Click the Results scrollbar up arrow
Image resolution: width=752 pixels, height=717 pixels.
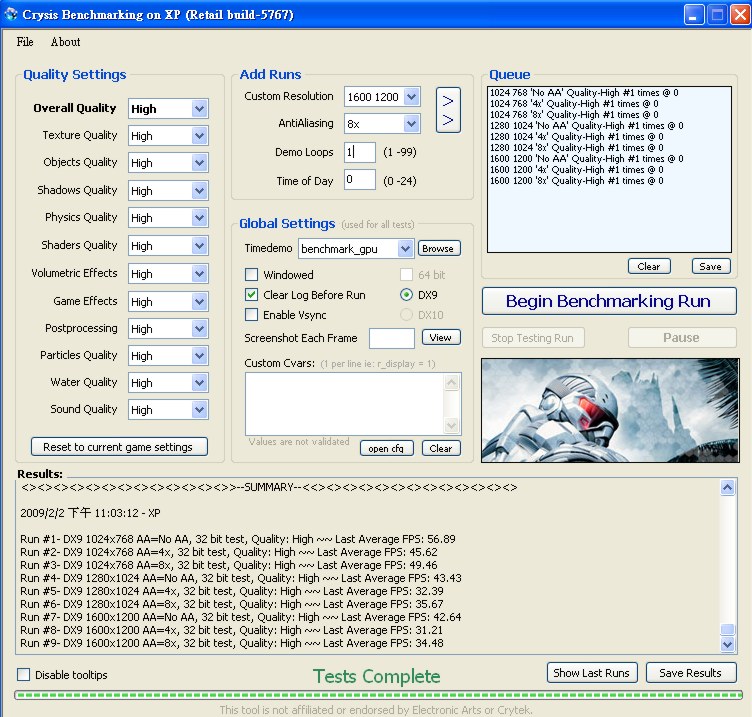[728, 488]
